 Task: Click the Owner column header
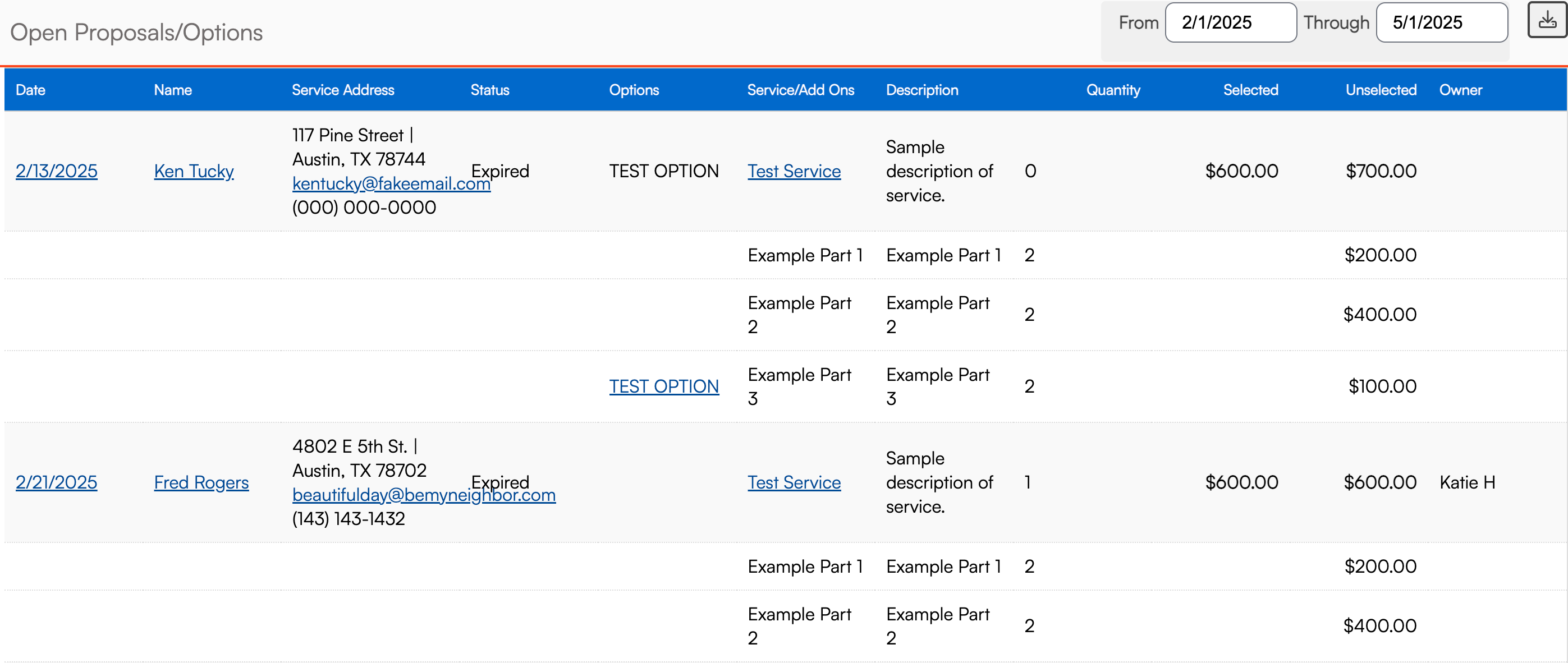pyautogui.click(x=1460, y=90)
